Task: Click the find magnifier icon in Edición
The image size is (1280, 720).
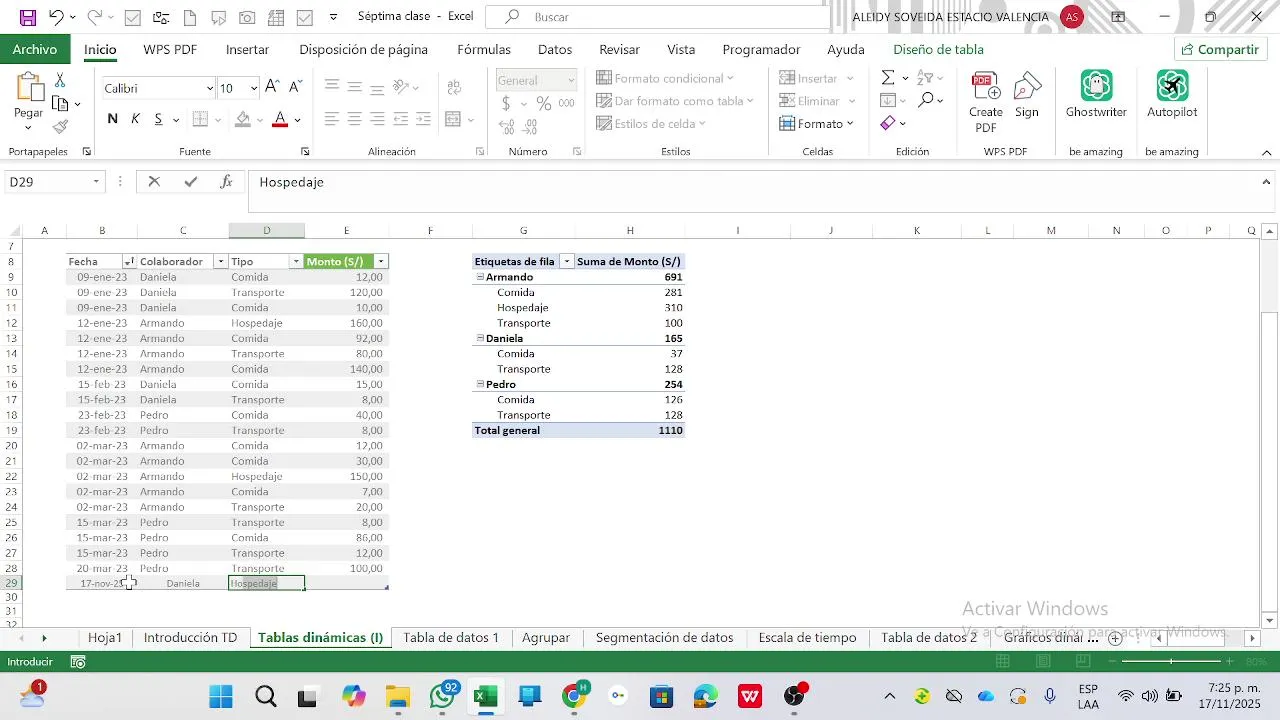Action: [926, 100]
